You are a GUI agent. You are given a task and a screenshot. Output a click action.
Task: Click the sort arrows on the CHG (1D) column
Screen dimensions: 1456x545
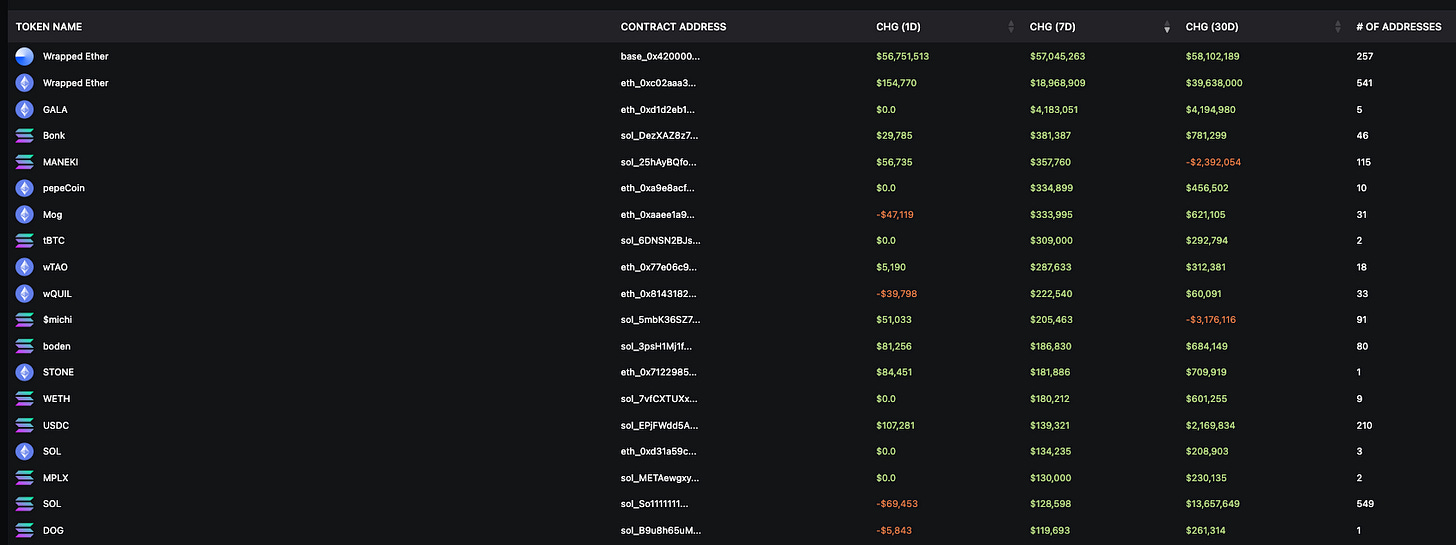(1010, 27)
